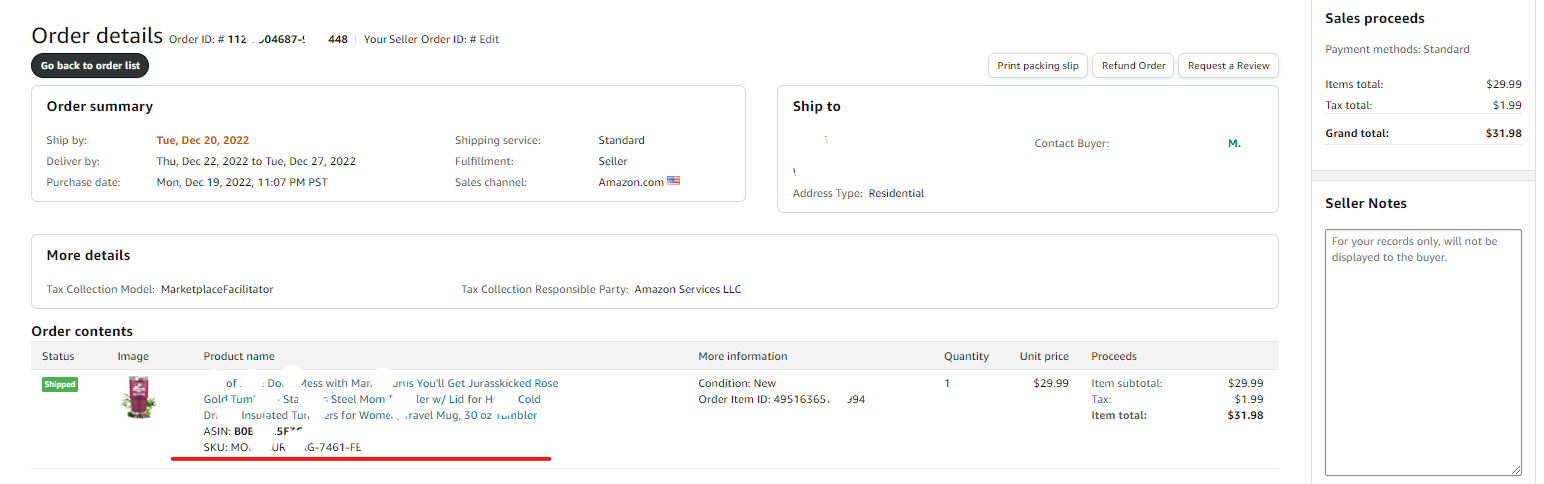Edit the Seller Order ID
Viewport: 1544px width, 484px height.
coord(489,40)
